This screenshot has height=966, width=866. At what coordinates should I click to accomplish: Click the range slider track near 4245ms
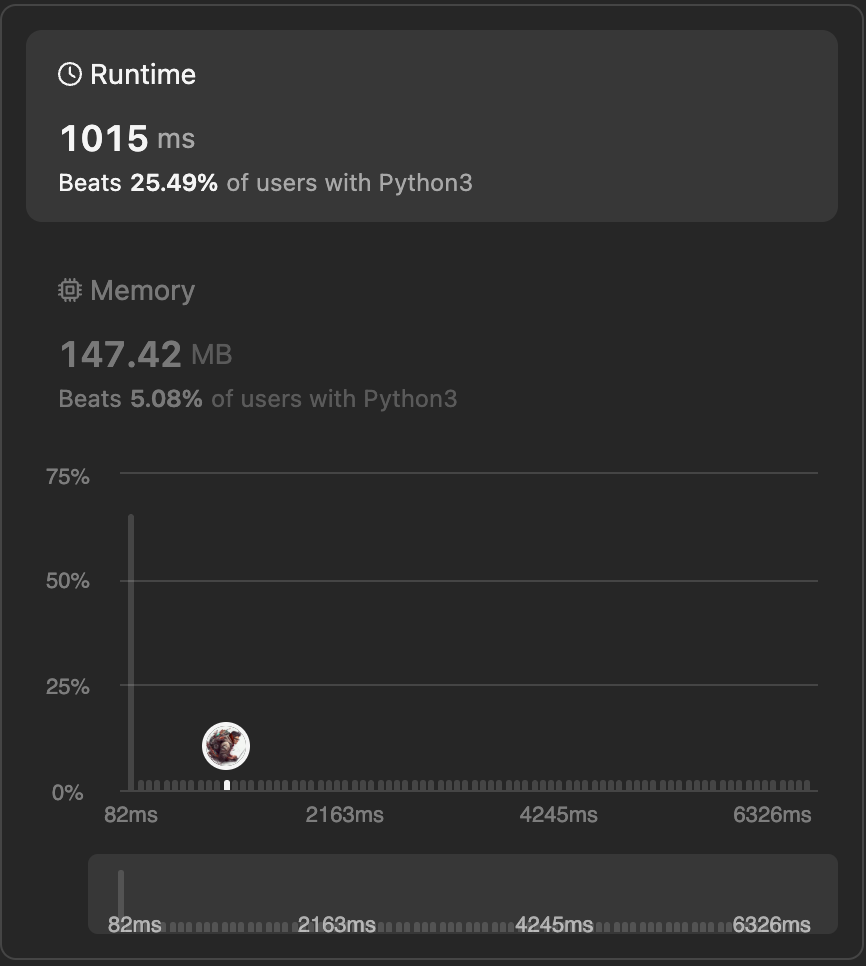click(554, 925)
